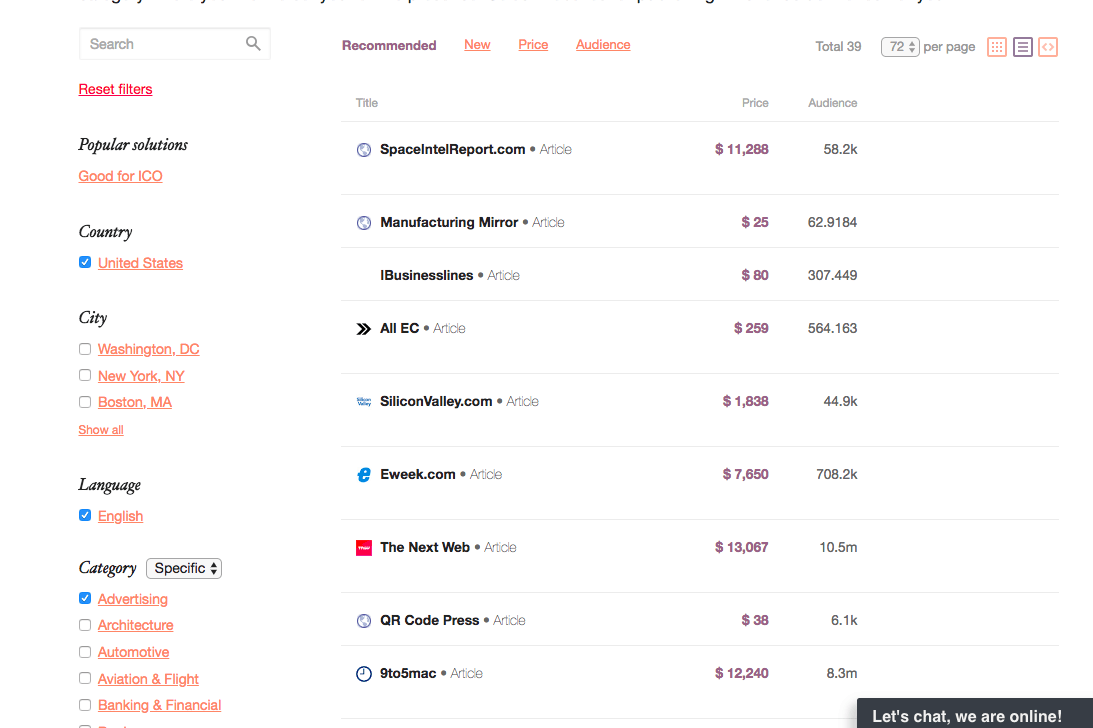The height and width of the screenshot is (728, 1093).
Task: Click the embed code view icon
Action: pyautogui.click(x=1047, y=47)
